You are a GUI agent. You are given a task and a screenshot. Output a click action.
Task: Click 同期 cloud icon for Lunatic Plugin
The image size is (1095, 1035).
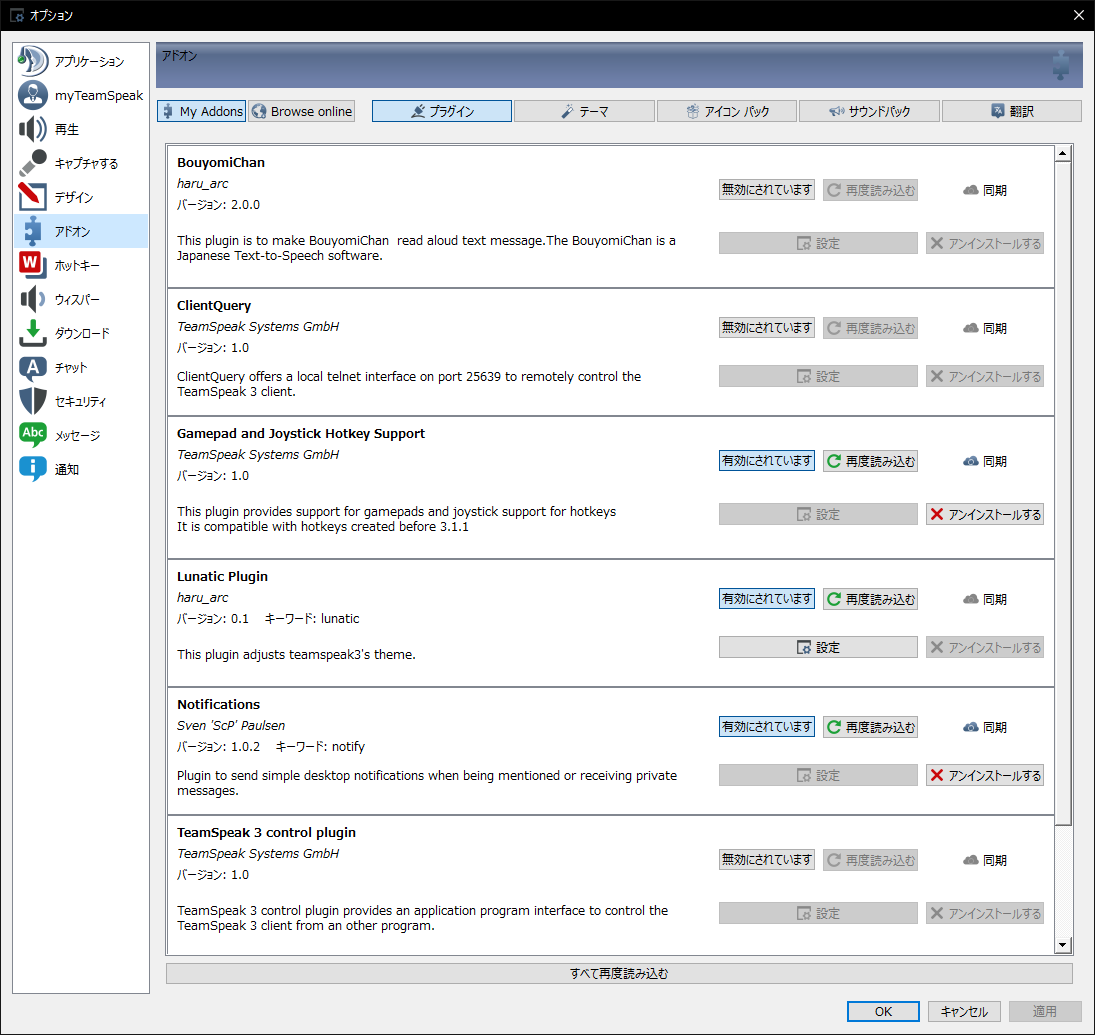(970, 599)
